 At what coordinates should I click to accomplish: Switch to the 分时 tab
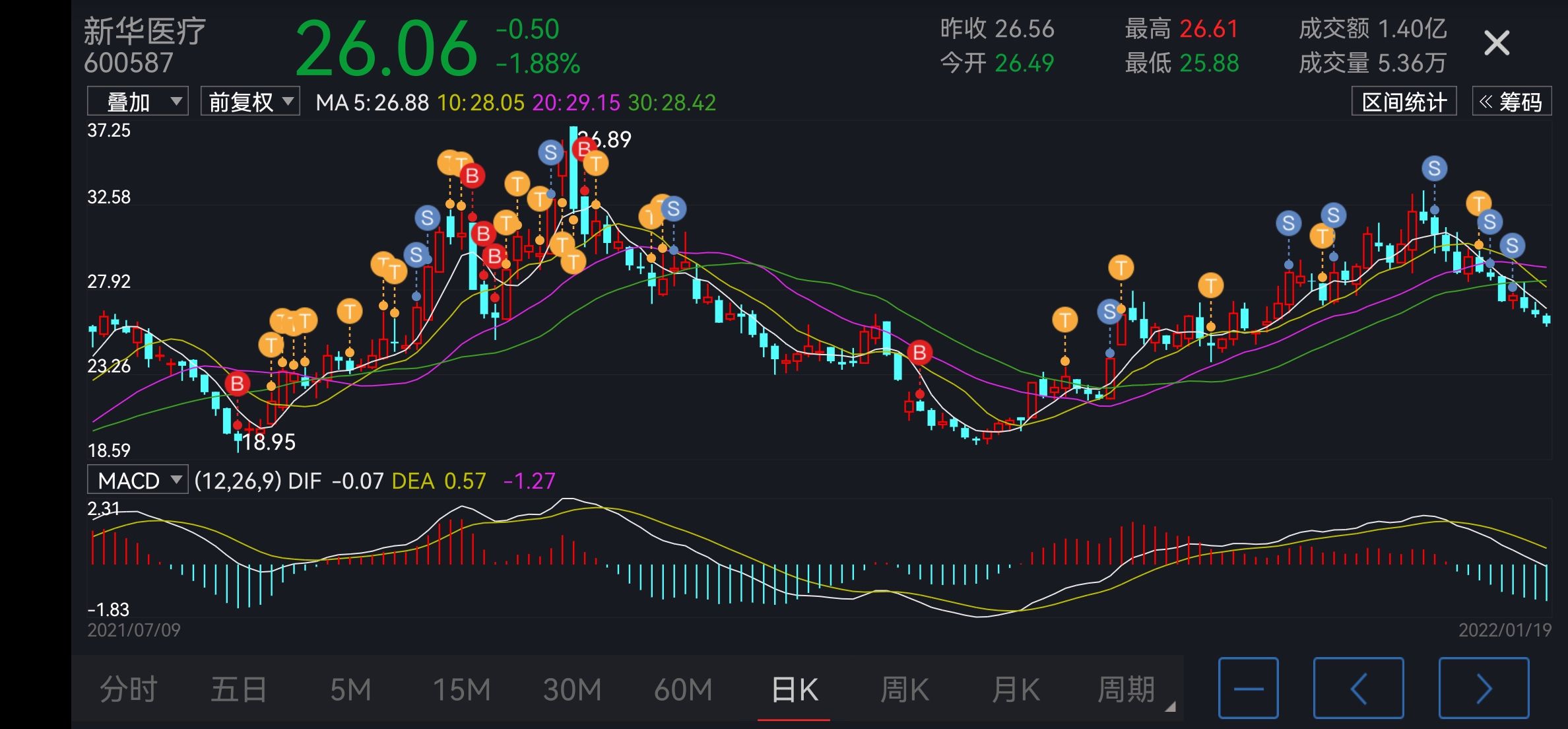tap(128, 689)
